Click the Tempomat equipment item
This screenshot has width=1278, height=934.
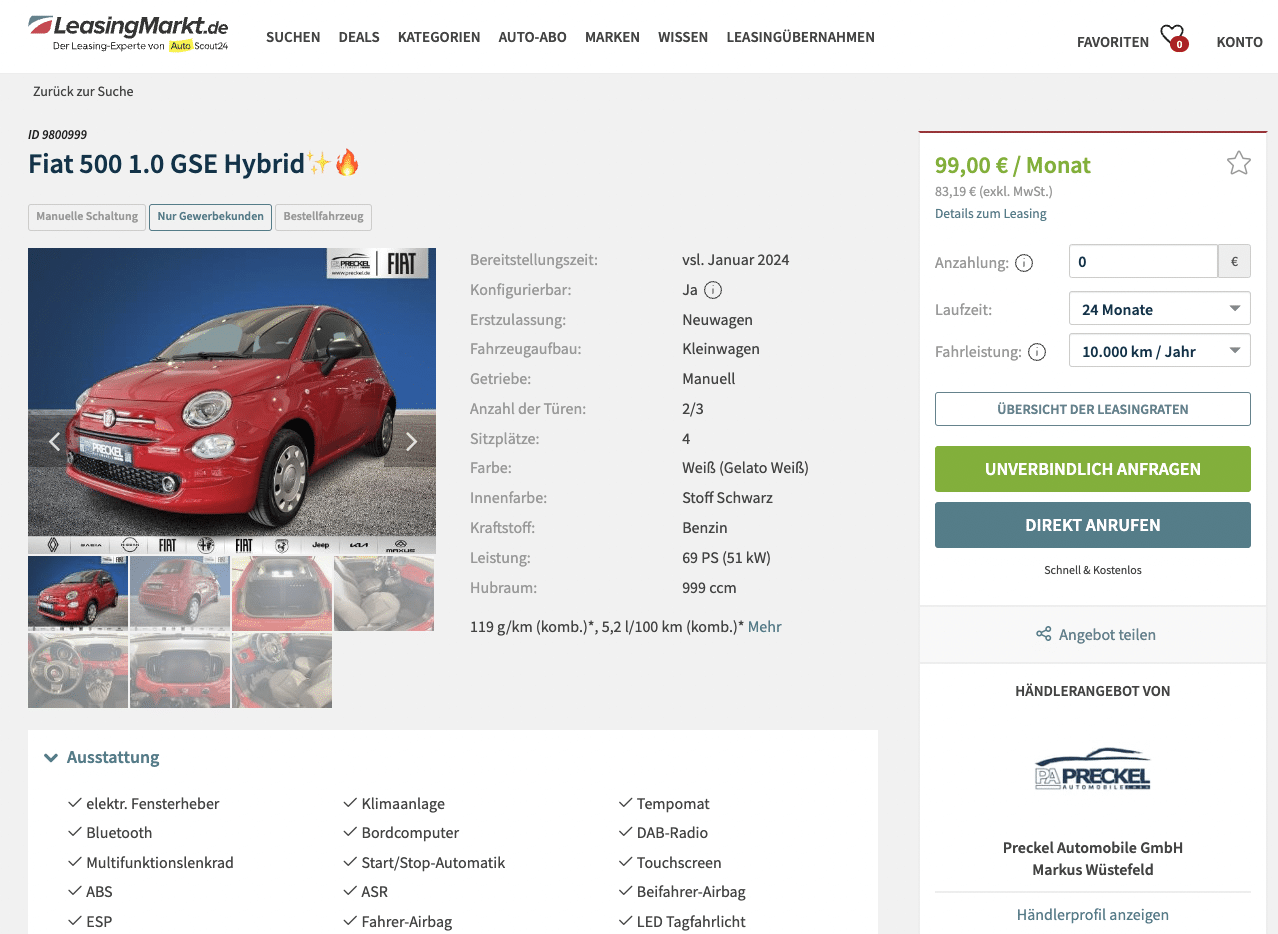click(673, 803)
